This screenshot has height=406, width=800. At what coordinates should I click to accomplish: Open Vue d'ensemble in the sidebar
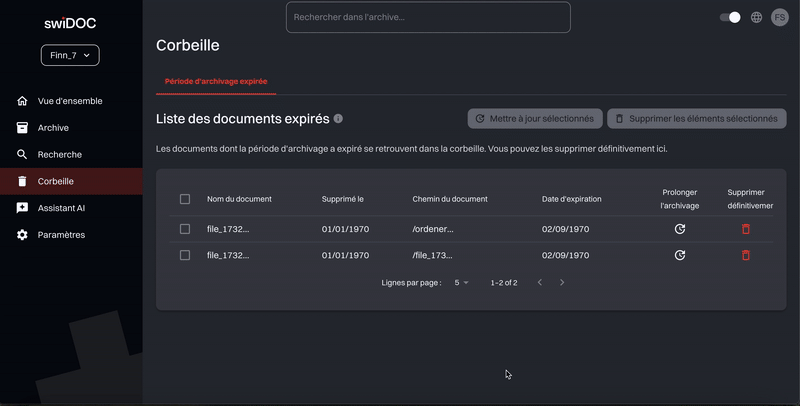tap(70, 101)
